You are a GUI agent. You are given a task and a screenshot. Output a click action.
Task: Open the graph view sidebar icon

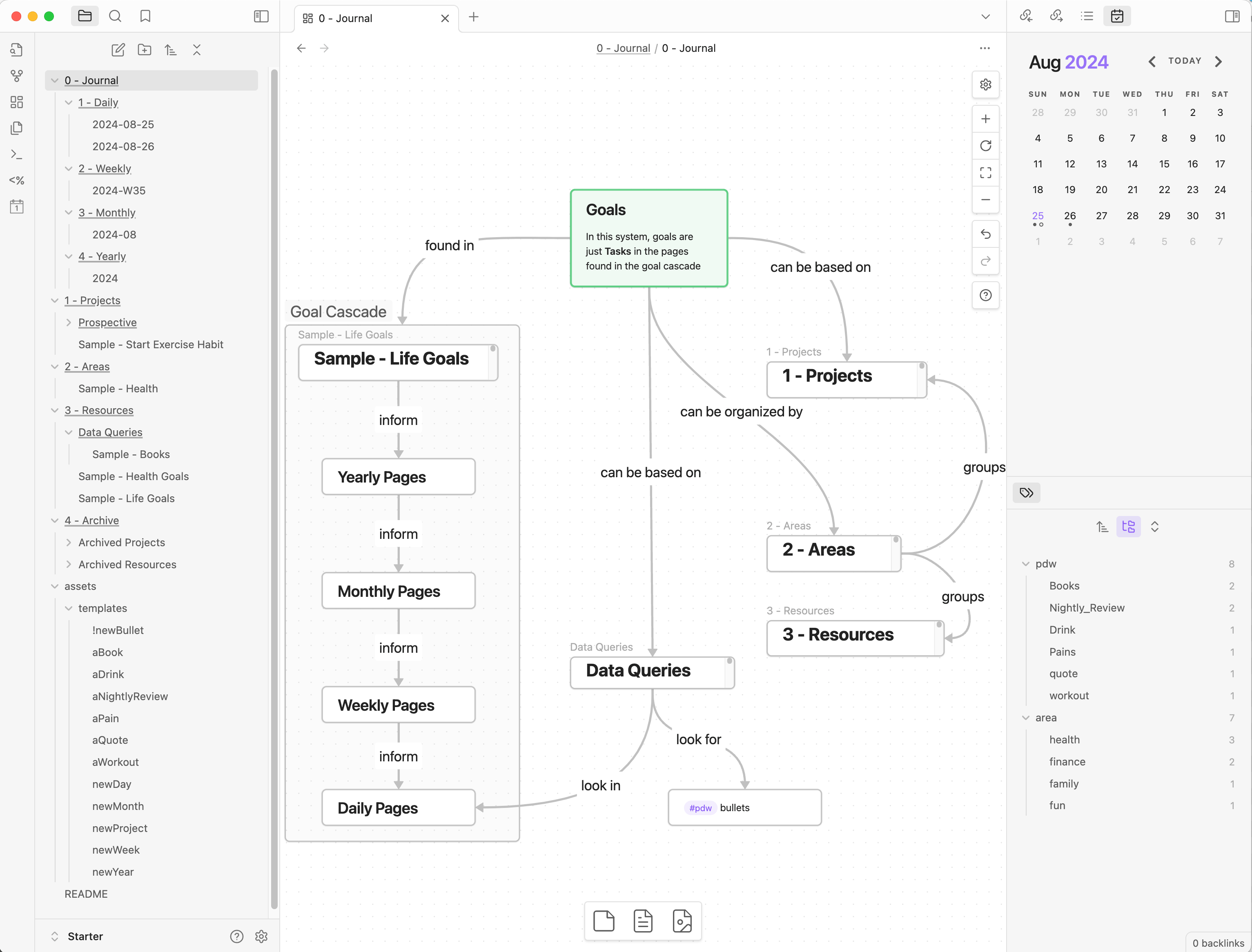[x=16, y=76]
